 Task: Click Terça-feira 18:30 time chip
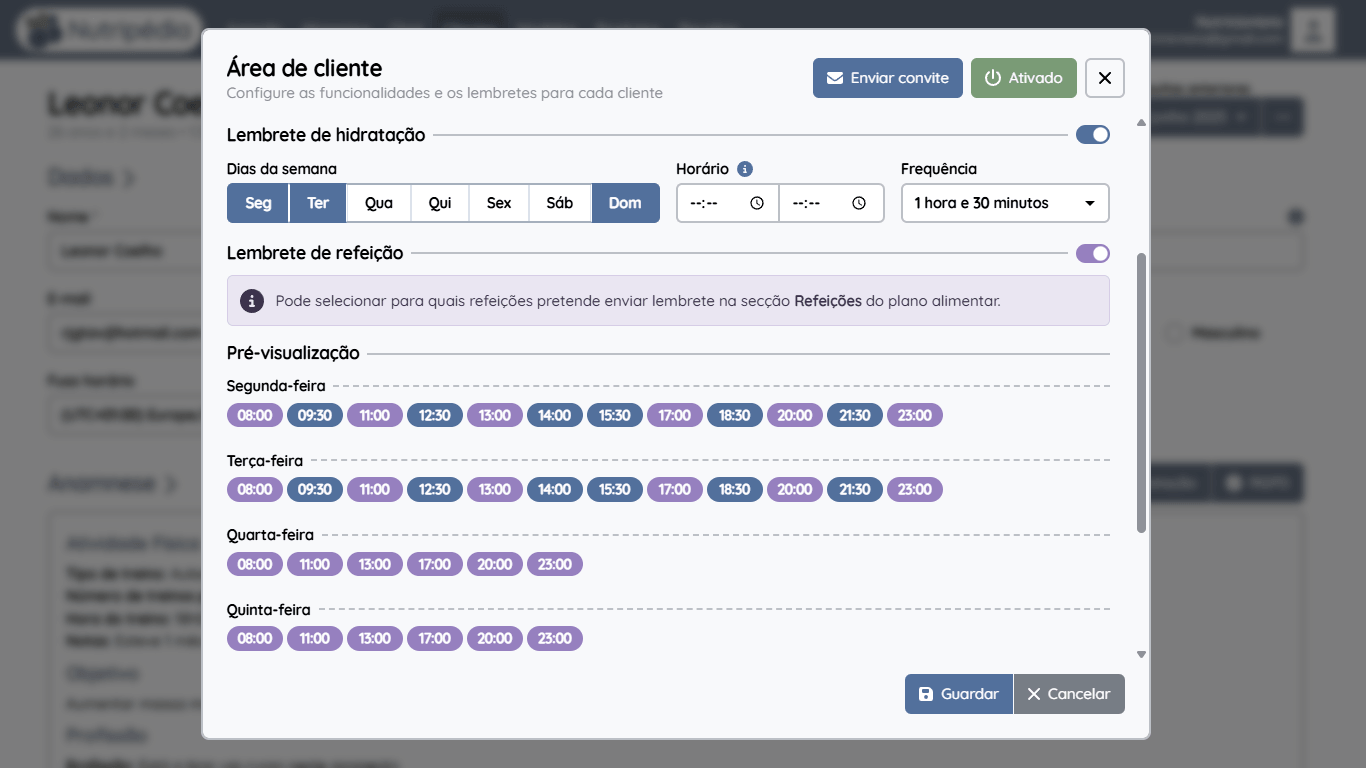pos(735,489)
